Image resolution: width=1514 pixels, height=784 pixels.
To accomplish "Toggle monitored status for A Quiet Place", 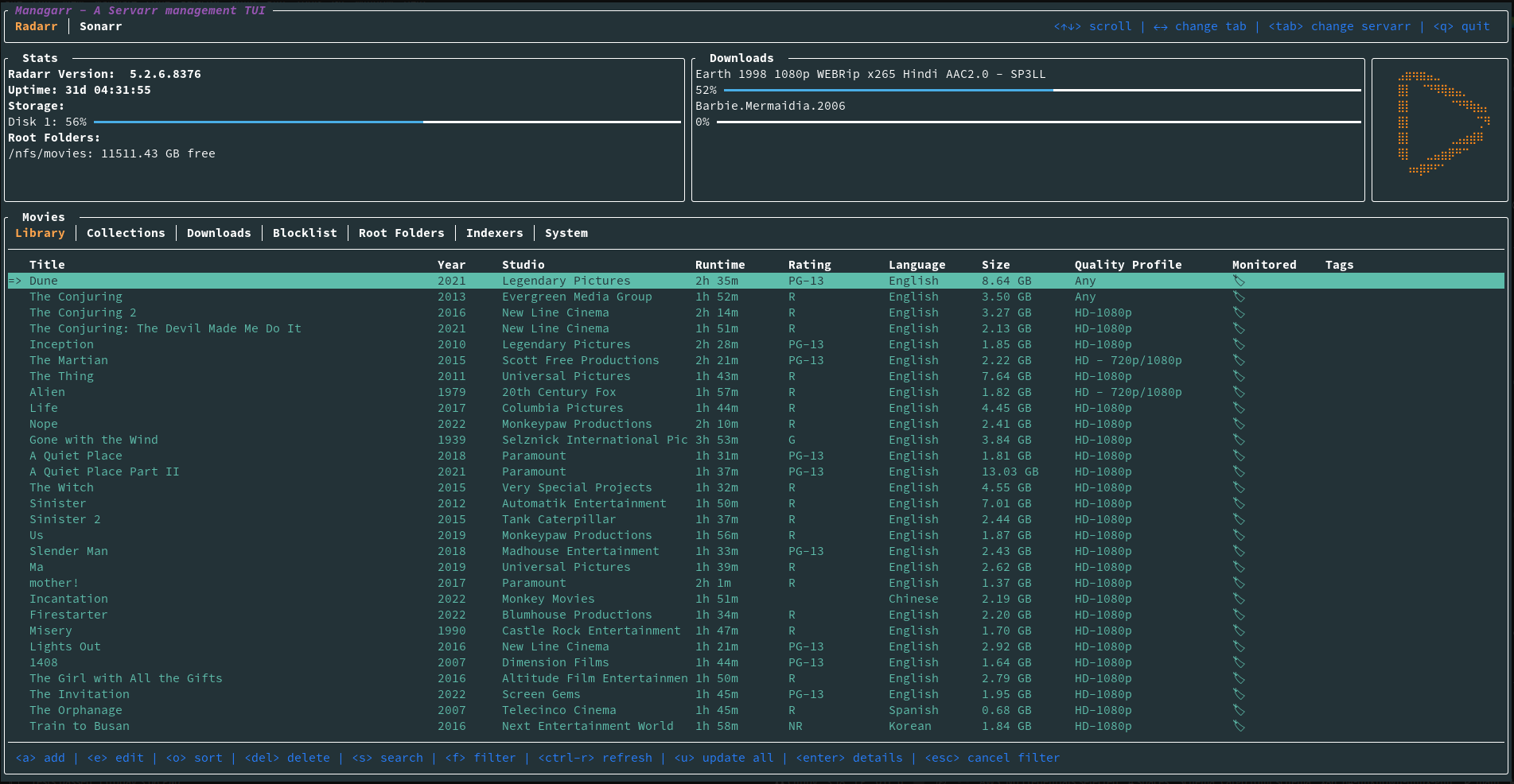I will [1239, 456].
